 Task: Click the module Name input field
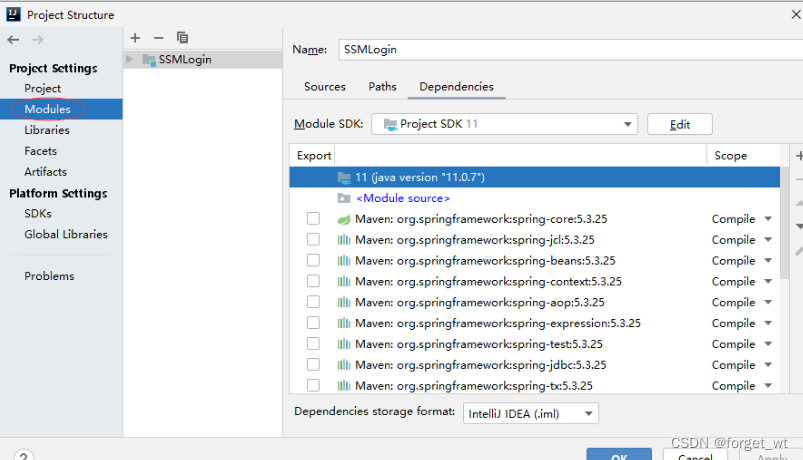[x=570, y=50]
